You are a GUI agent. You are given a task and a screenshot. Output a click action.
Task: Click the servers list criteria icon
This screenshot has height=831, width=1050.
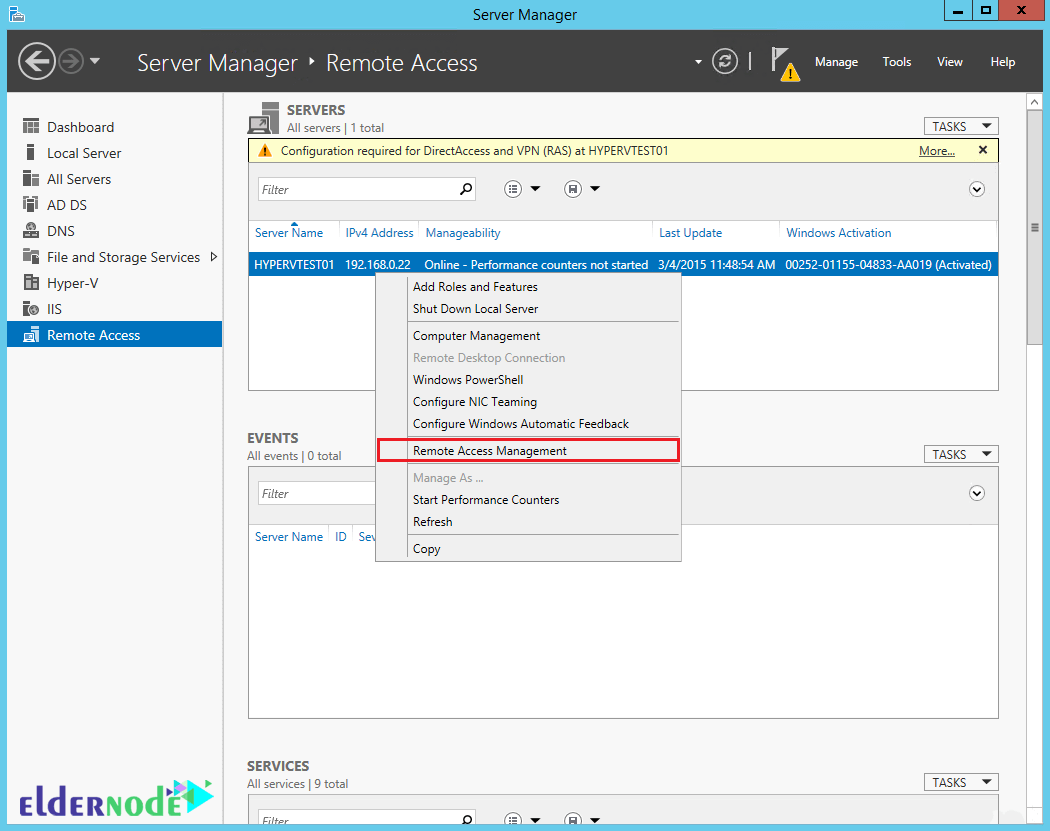point(513,189)
